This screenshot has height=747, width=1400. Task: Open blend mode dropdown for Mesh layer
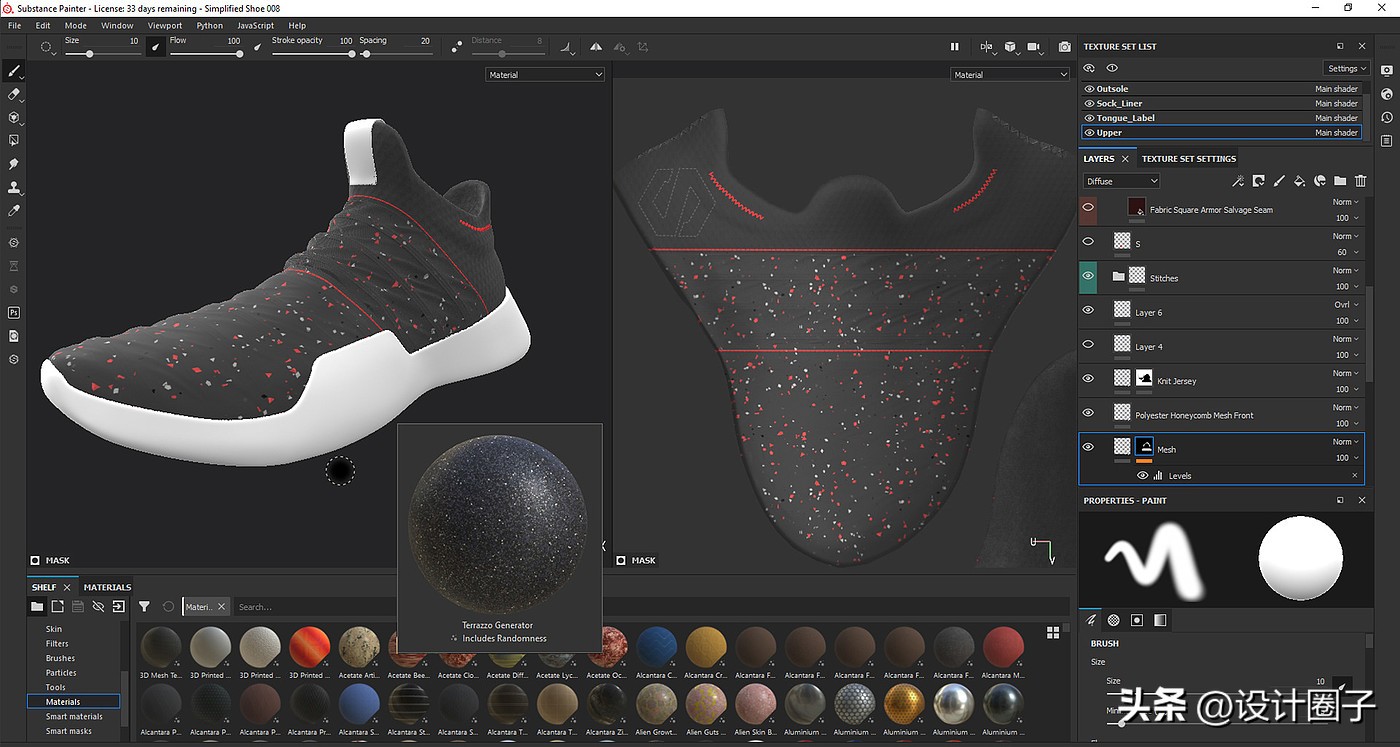(x=1346, y=441)
